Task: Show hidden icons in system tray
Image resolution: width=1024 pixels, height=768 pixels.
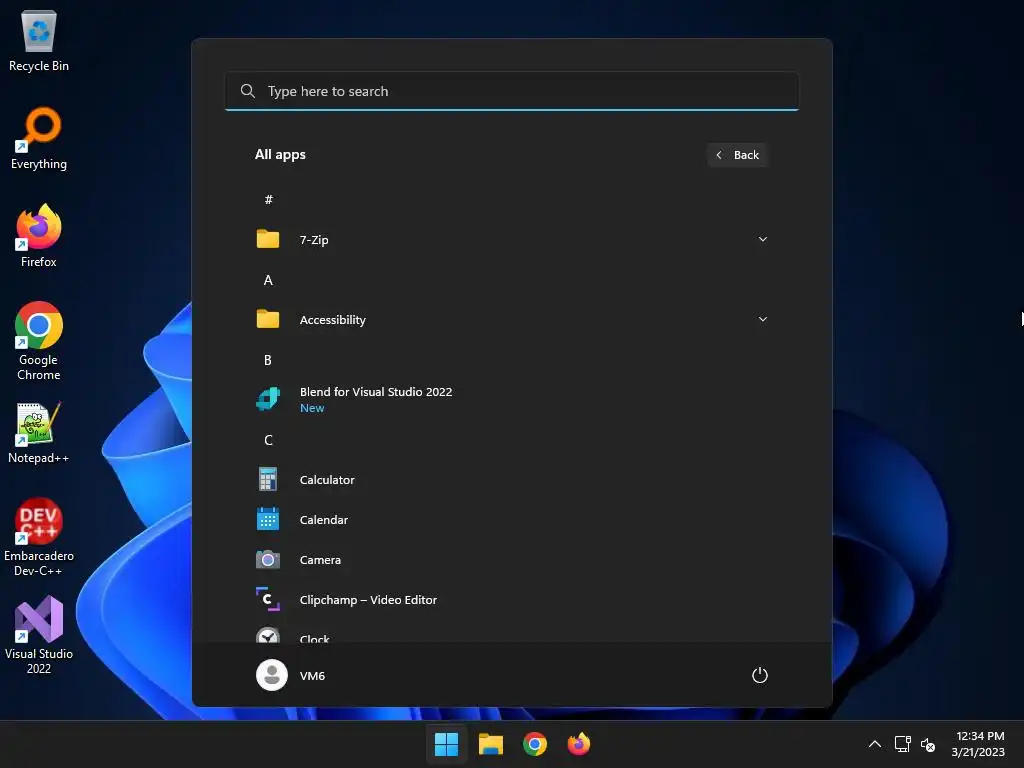Action: point(875,744)
